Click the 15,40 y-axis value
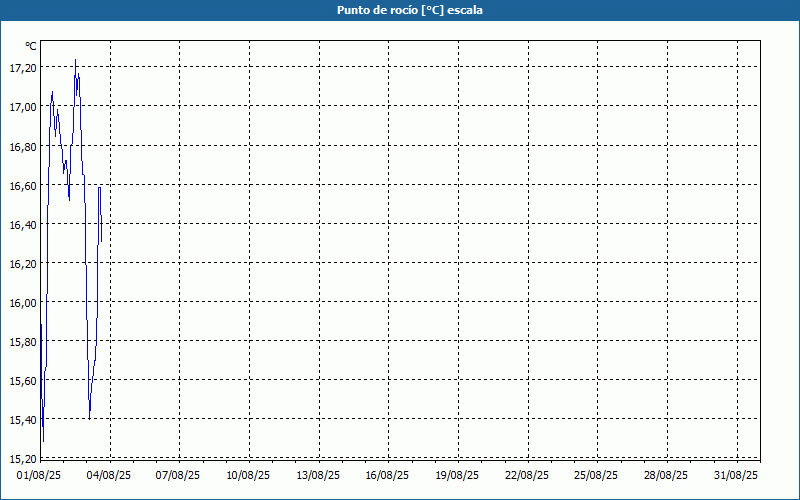The image size is (800, 500). [x=23, y=420]
